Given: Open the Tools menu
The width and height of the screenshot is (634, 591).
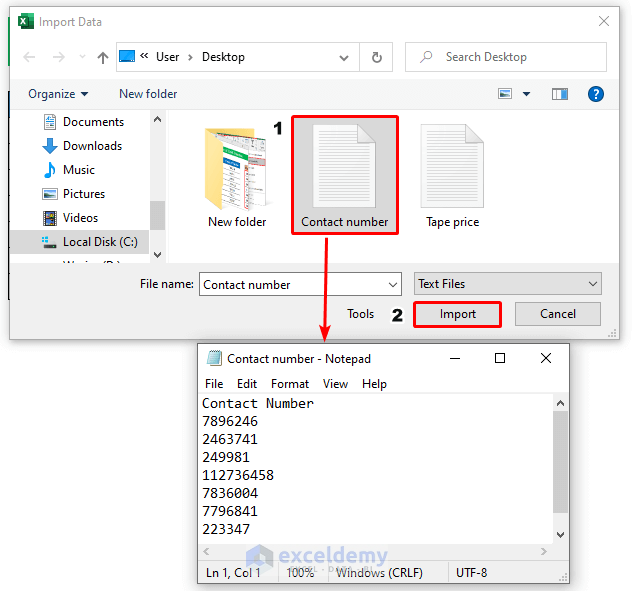Looking at the screenshot, I should [360, 314].
